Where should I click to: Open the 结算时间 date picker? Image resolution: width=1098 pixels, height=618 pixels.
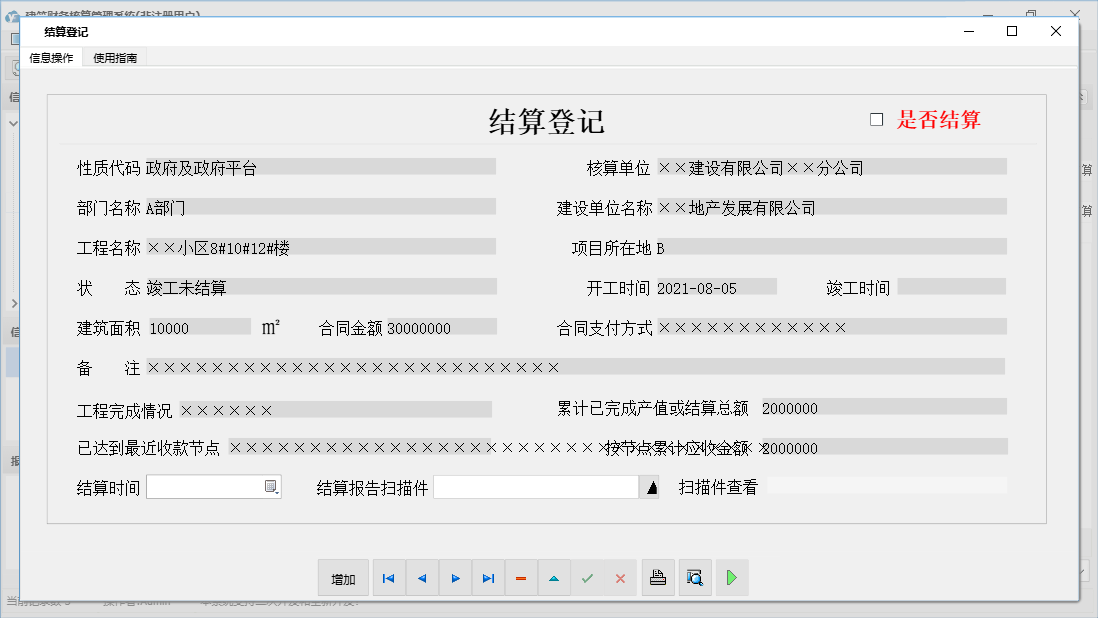point(272,486)
